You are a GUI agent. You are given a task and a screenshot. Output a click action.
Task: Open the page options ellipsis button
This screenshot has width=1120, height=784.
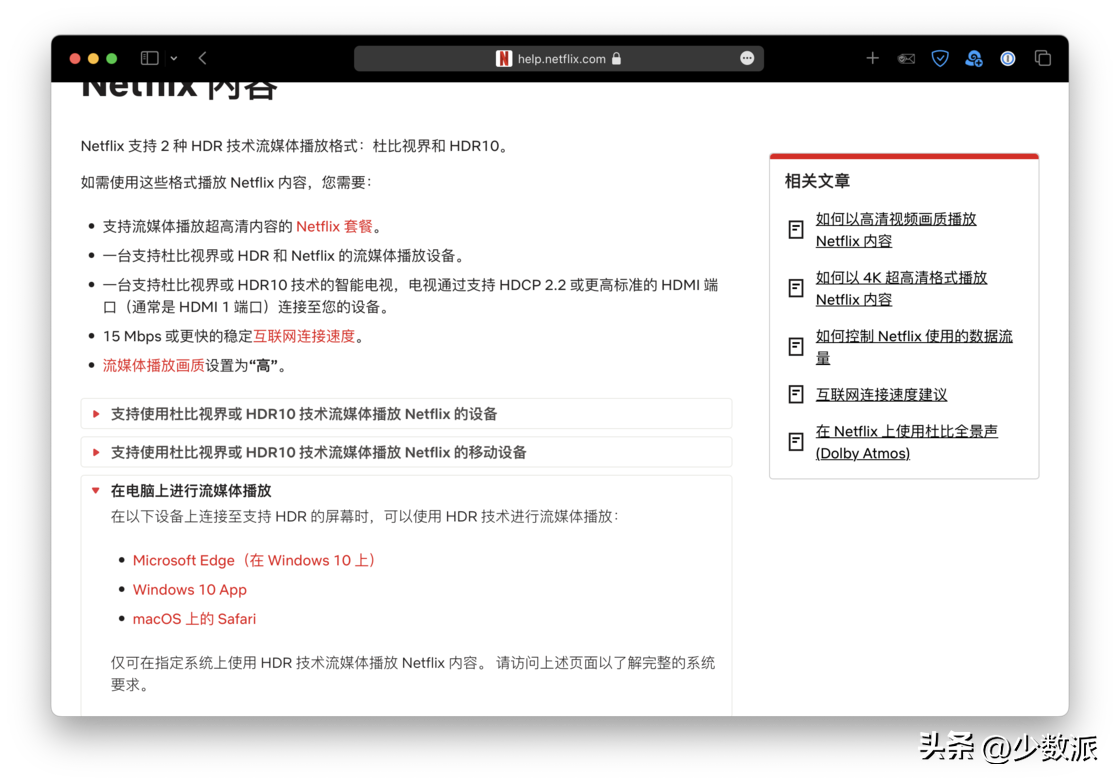click(746, 59)
